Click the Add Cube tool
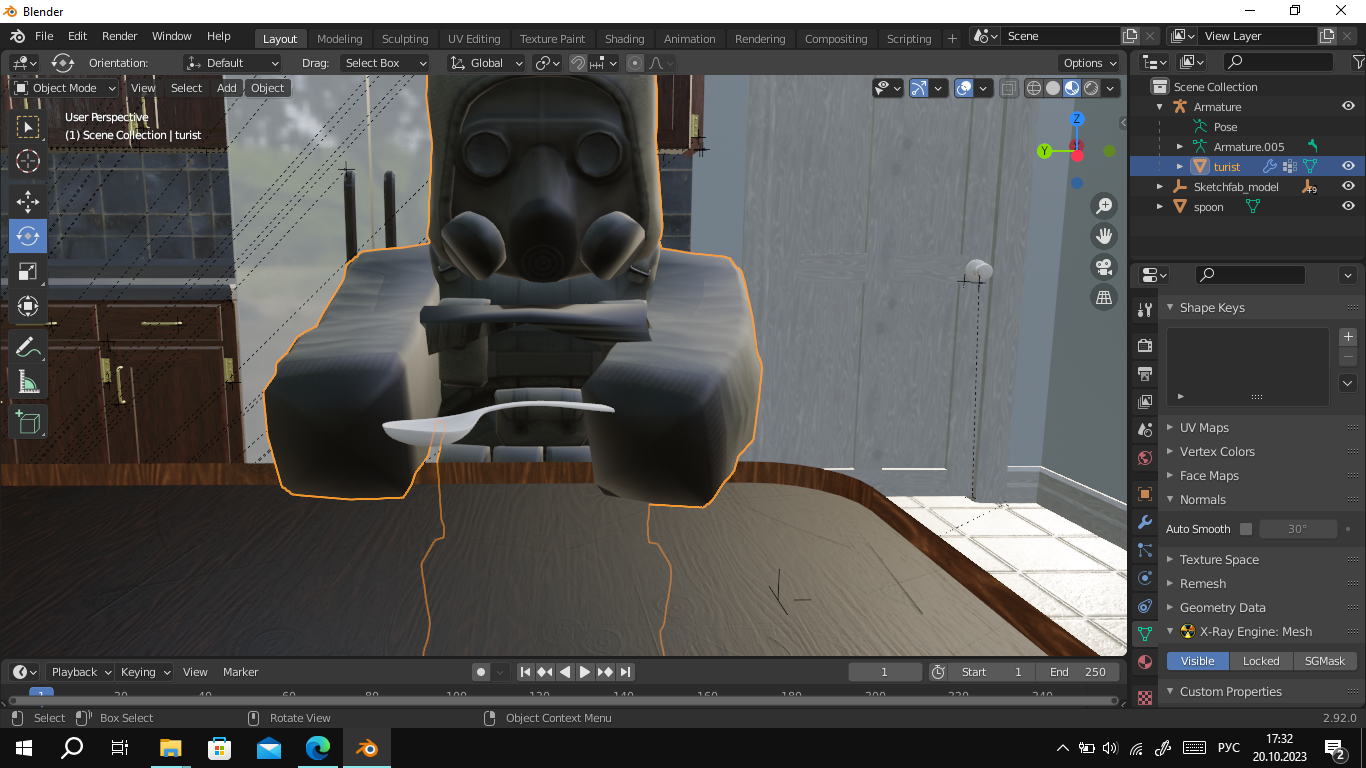Image resolution: width=1366 pixels, height=768 pixels. tap(28, 421)
